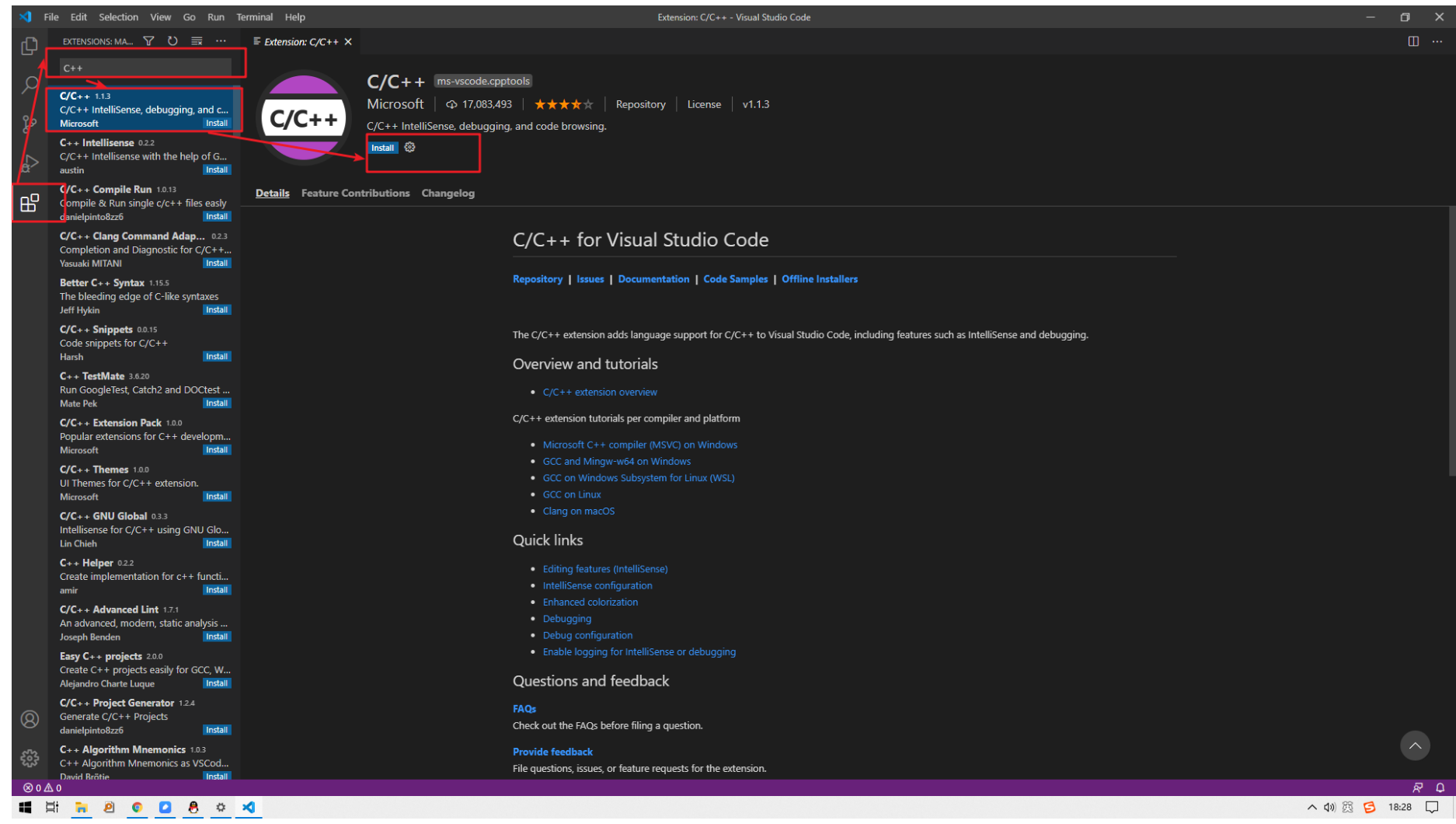The width and height of the screenshot is (1456, 824).
Task: Click the star rating of C/C++ extension
Action: pyautogui.click(x=563, y=104)
